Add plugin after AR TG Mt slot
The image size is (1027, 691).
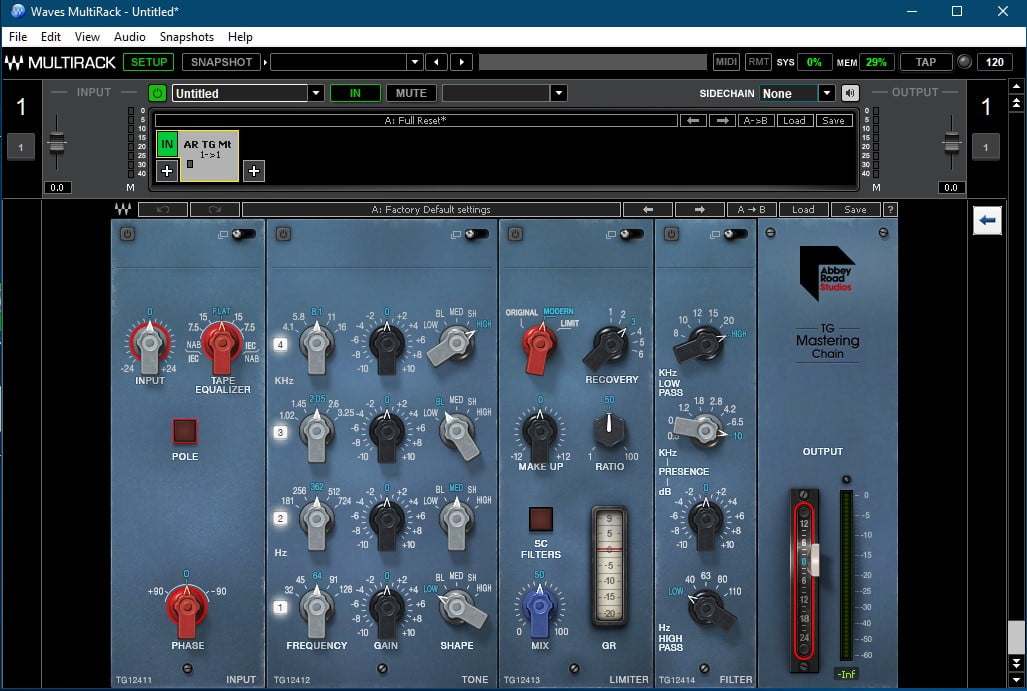pos(254,171)
